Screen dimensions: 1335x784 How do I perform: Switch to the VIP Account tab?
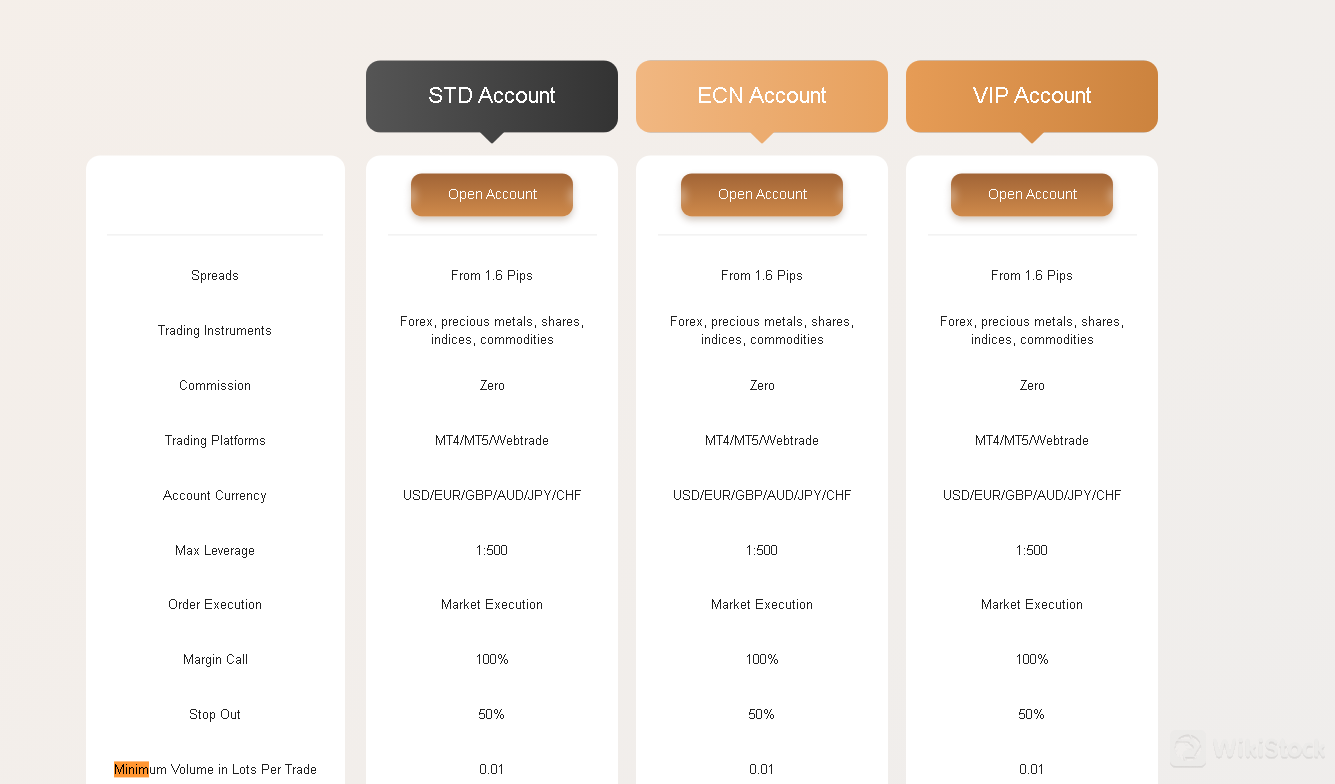(1031, 95)
